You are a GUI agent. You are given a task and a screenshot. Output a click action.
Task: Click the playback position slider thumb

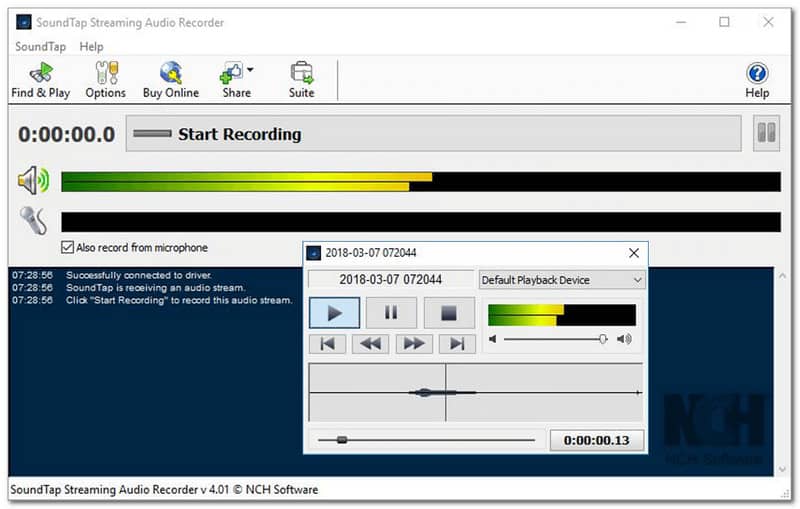click(x=342, y=440)
